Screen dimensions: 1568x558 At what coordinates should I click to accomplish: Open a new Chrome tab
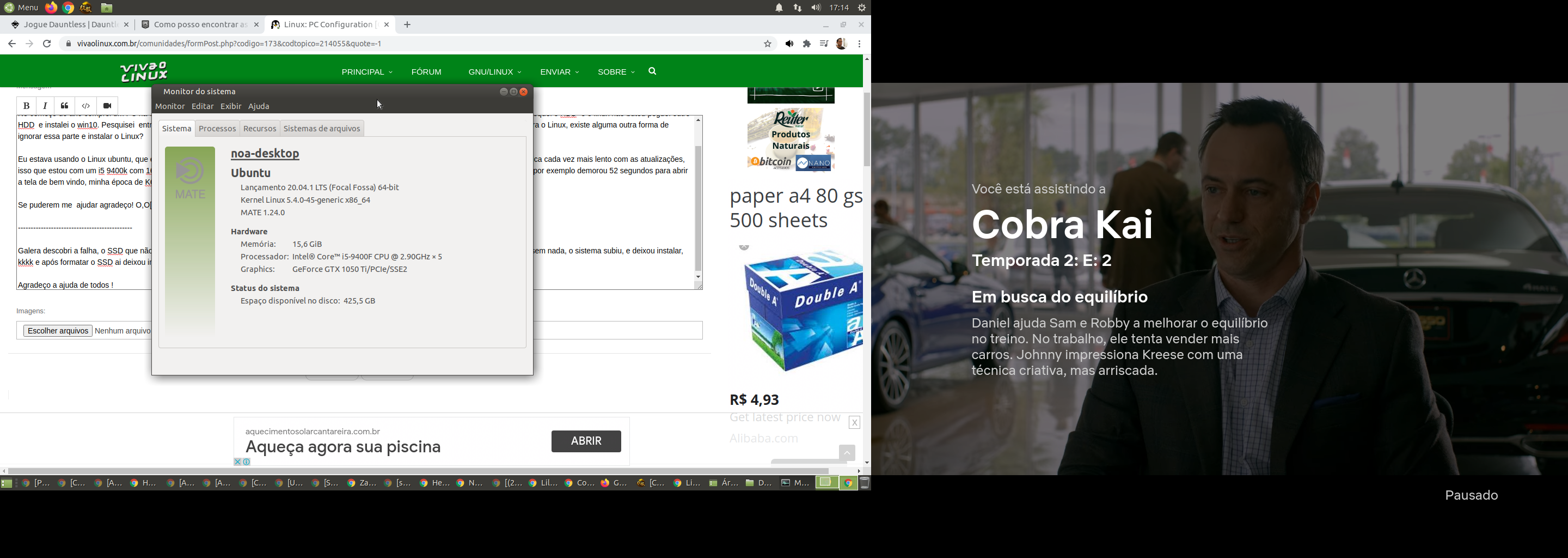coord(407,25)
